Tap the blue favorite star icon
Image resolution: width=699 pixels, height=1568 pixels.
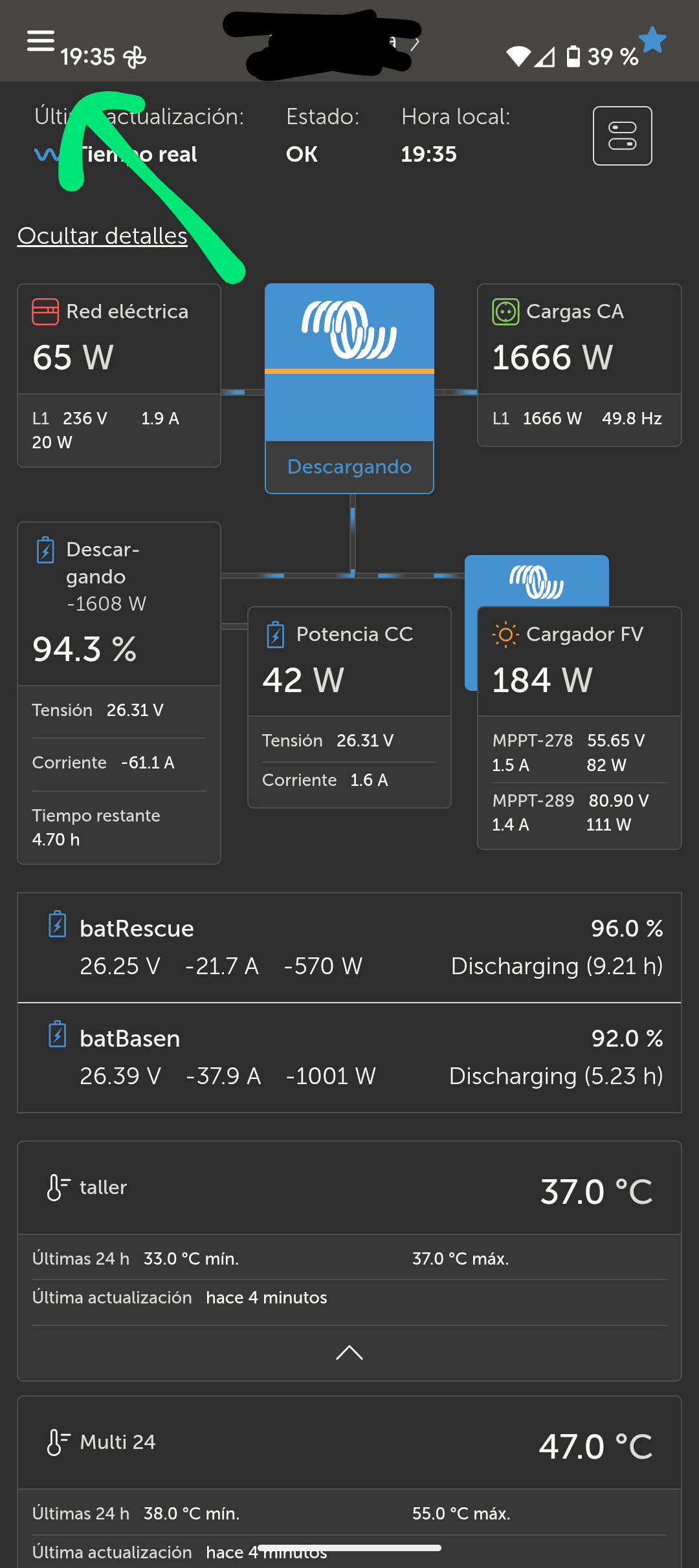(652, 40)
